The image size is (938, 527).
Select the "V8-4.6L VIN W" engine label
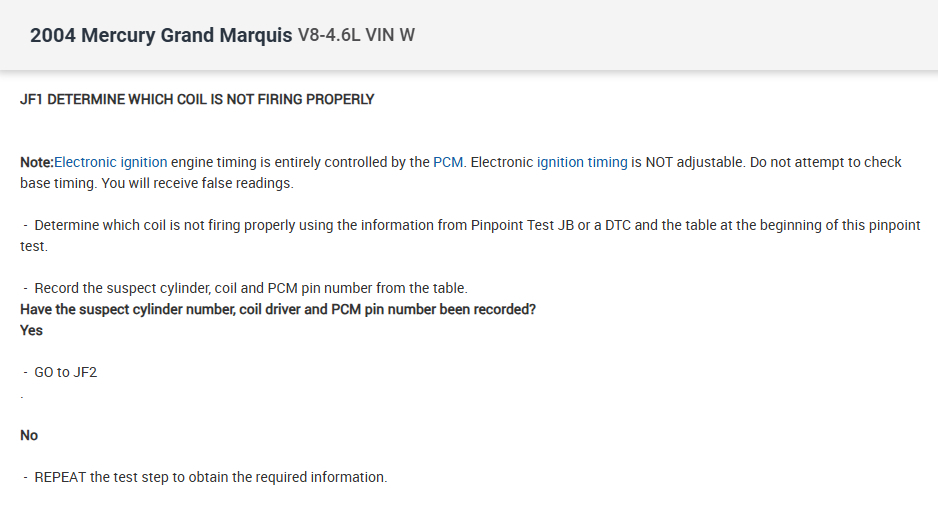click(x=356, y=36)
